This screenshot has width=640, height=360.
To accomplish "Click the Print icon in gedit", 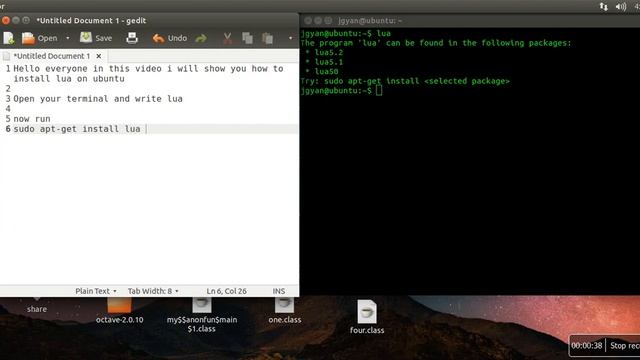I will [x=132, y=38].
